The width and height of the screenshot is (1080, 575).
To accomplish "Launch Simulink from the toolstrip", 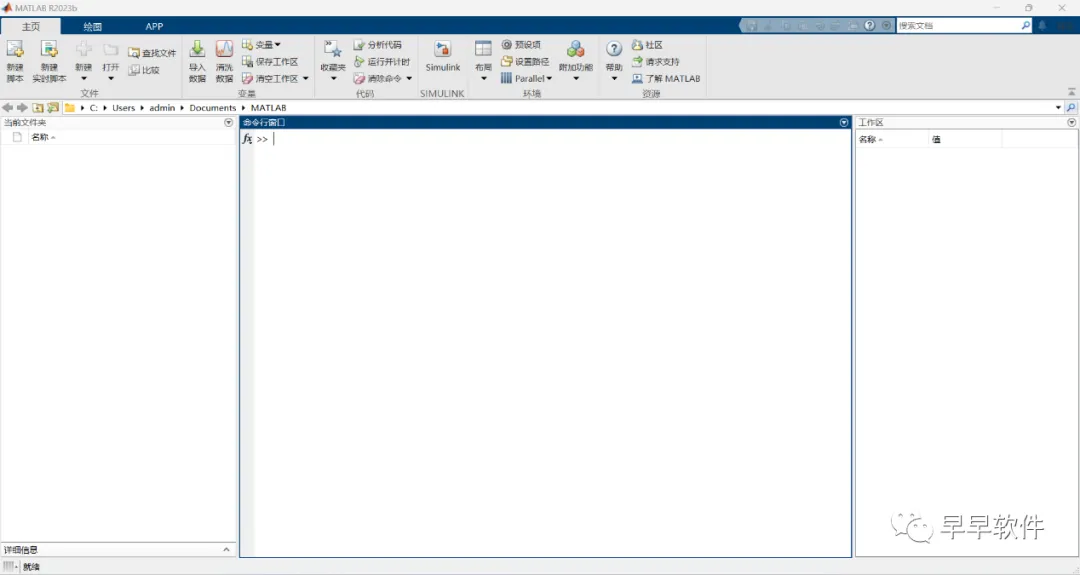I will tap(442, 57).
